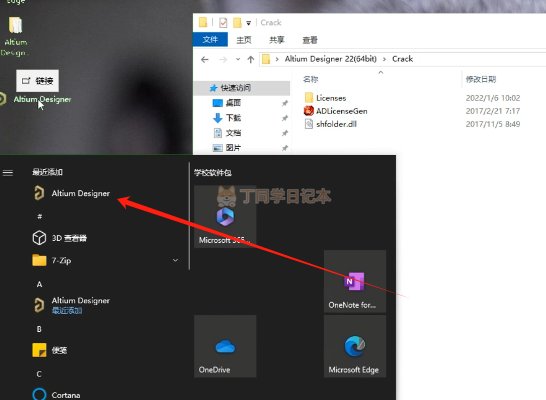Unpin 下载 using its pin icon
Viewport: 546px width, 400px height.
click(x=285, y=118)
